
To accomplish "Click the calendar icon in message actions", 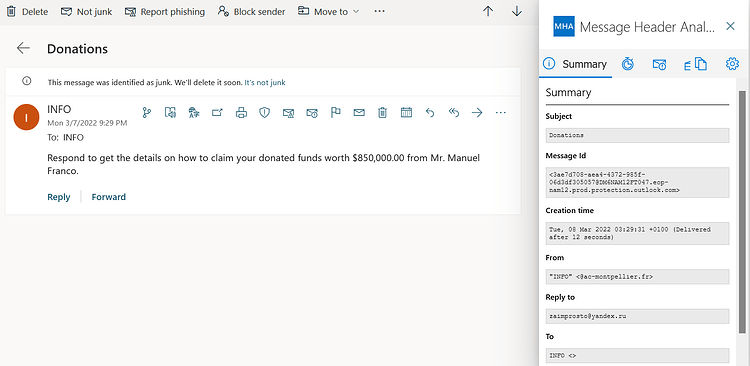I will coord(406,113).
